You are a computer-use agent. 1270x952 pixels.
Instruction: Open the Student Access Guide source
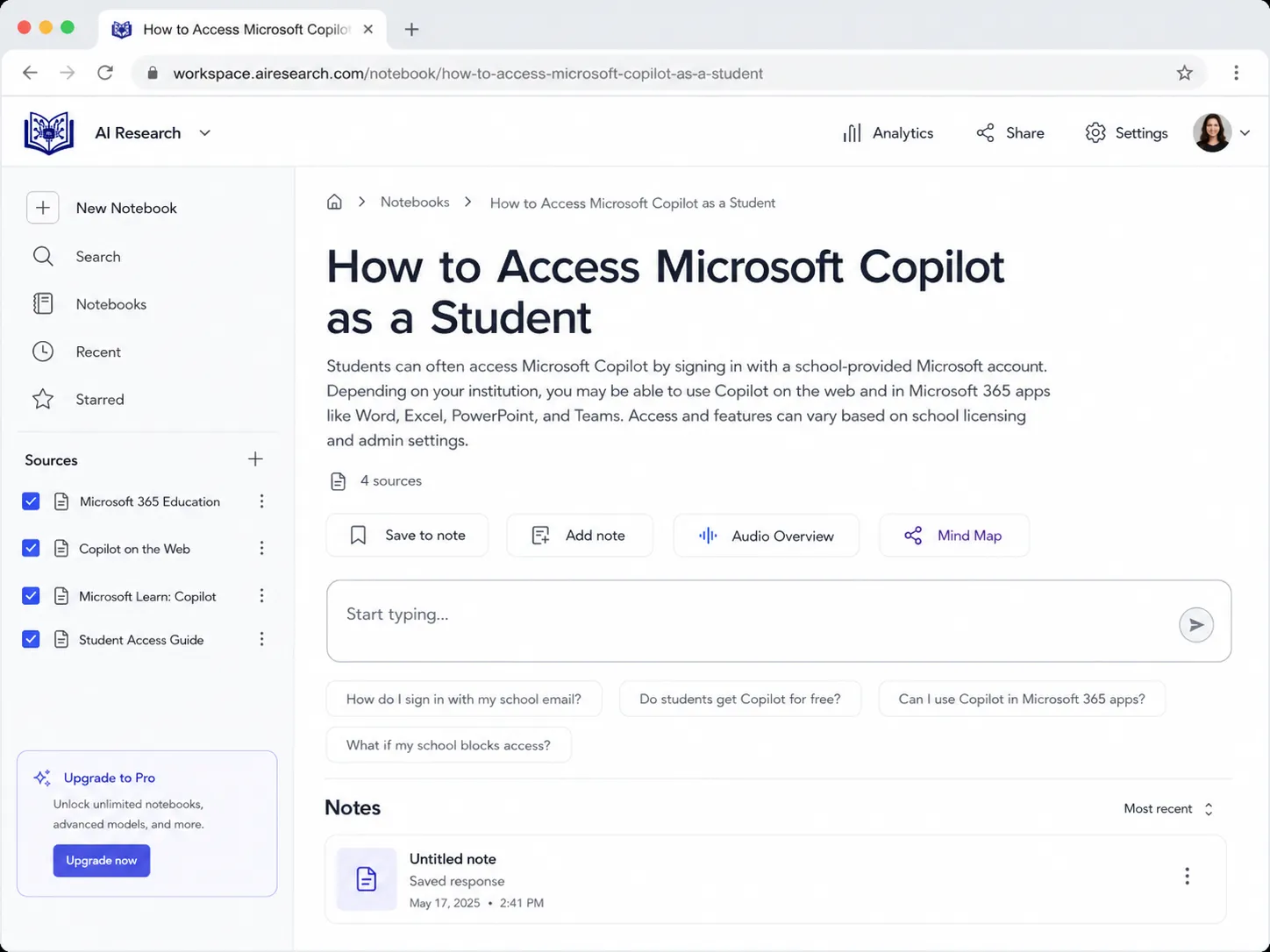[x=141, y=640]
